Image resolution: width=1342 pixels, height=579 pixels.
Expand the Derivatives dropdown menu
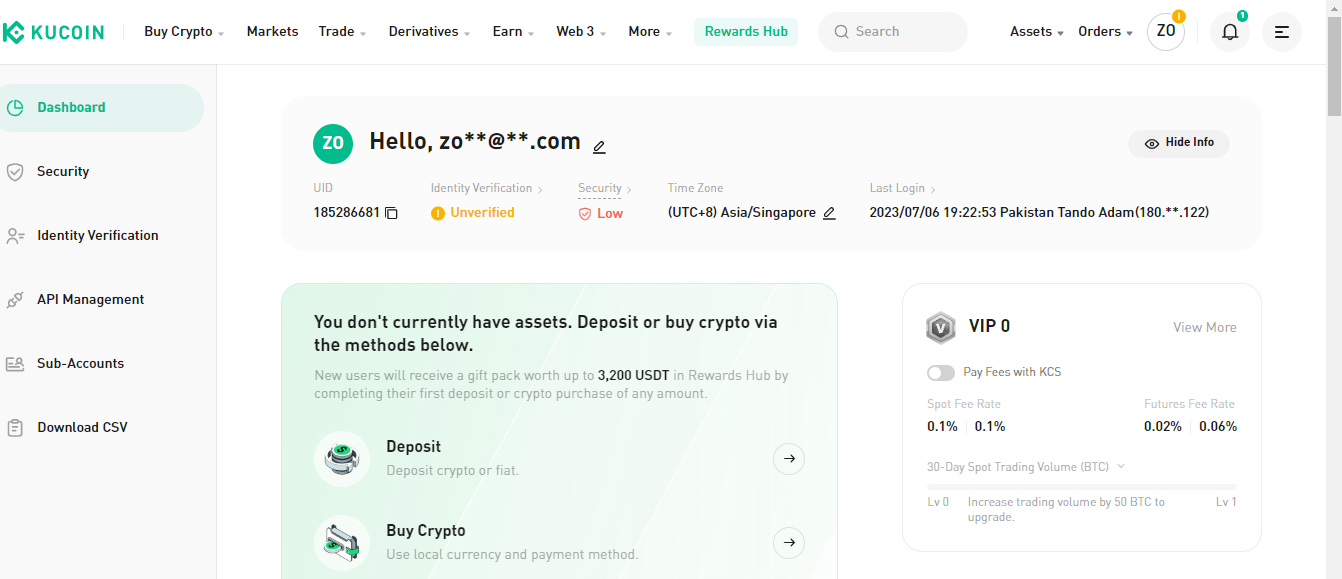click(429, 32)
